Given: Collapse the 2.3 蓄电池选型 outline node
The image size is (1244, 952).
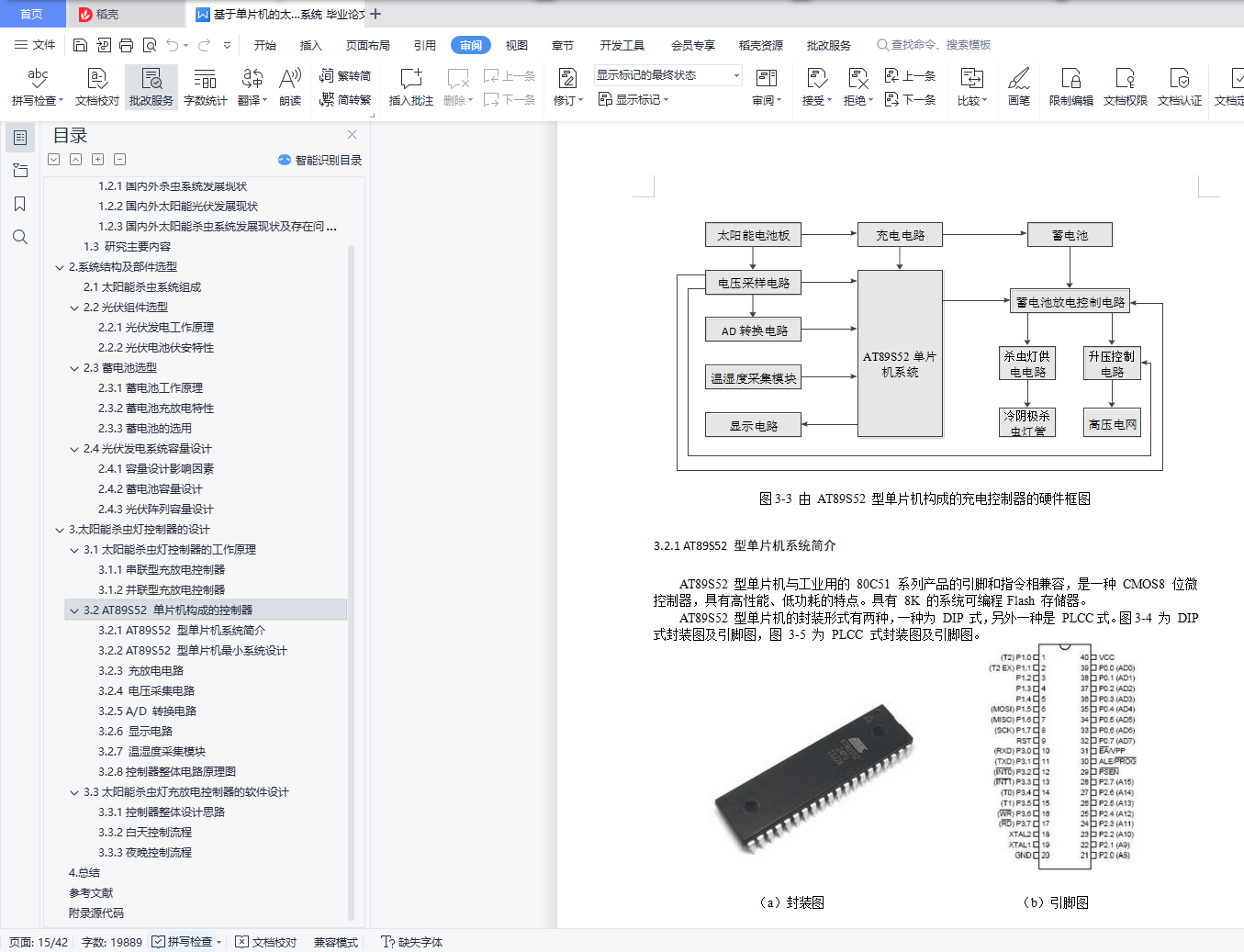Looking at the screenshot, I should pos(74,369).
